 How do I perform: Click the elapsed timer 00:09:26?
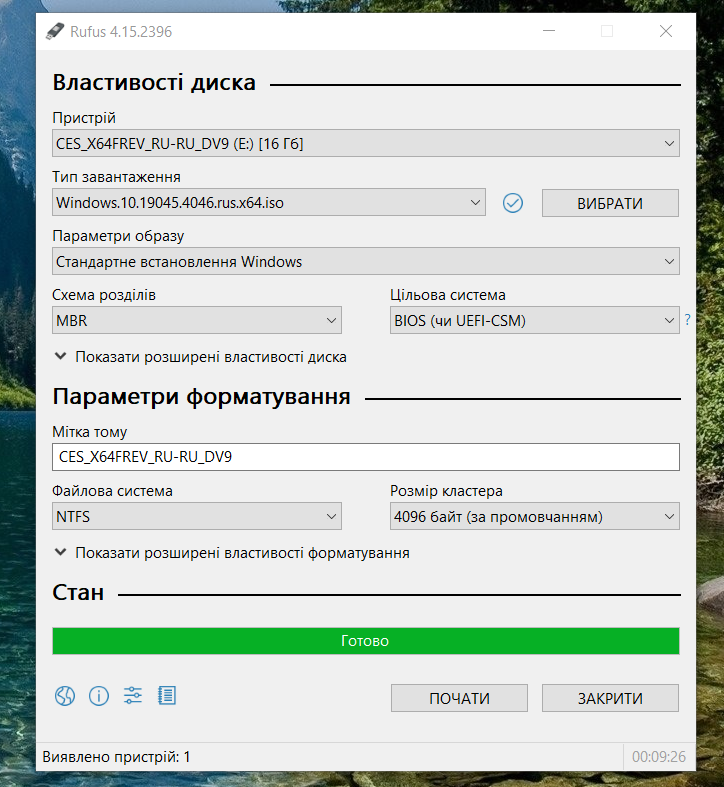[659, 756]
